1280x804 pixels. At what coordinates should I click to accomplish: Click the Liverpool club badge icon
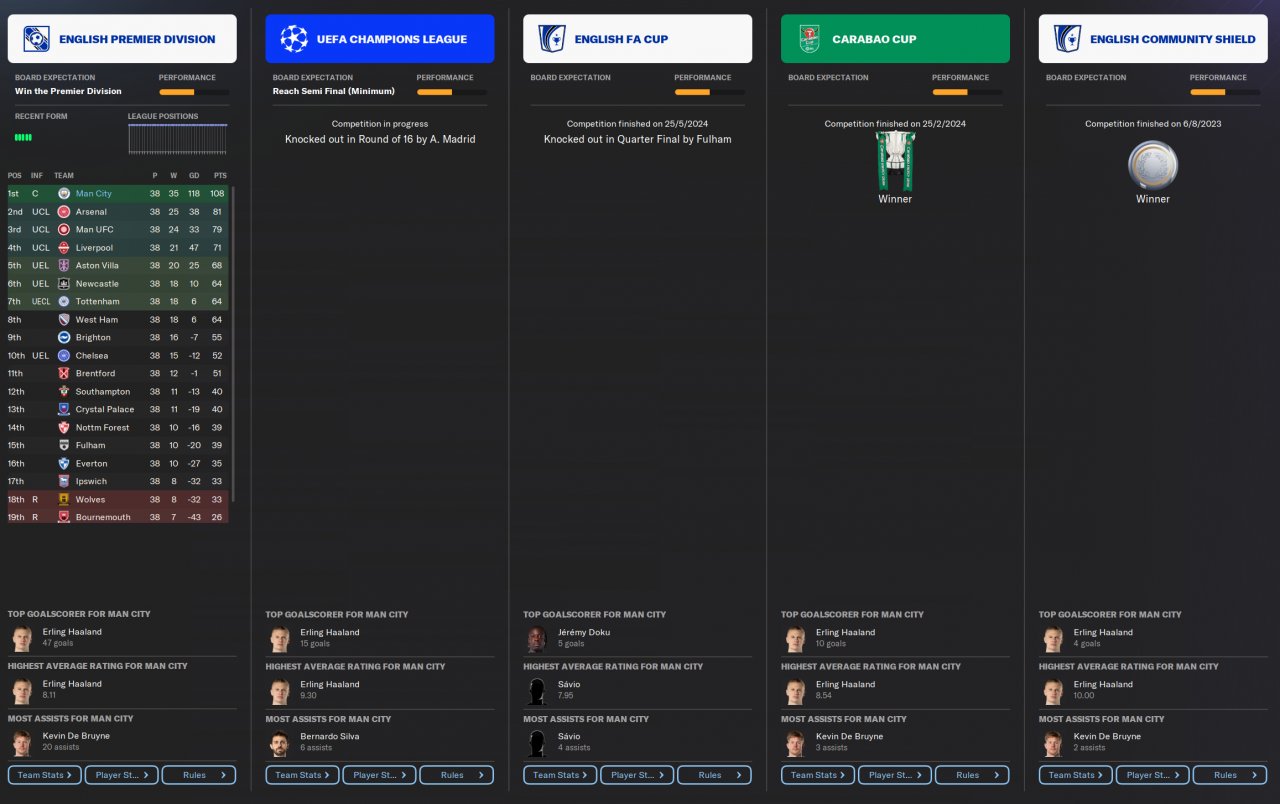pos(63,248)
